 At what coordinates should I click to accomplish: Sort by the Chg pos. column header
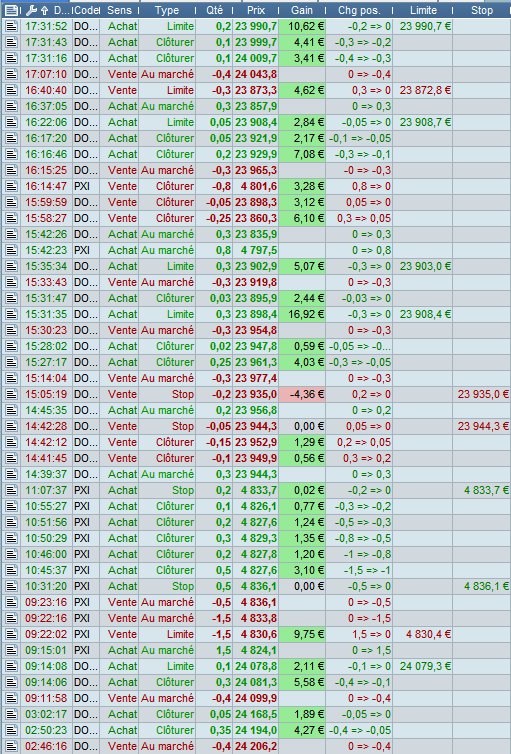click(x=359, y=10)
